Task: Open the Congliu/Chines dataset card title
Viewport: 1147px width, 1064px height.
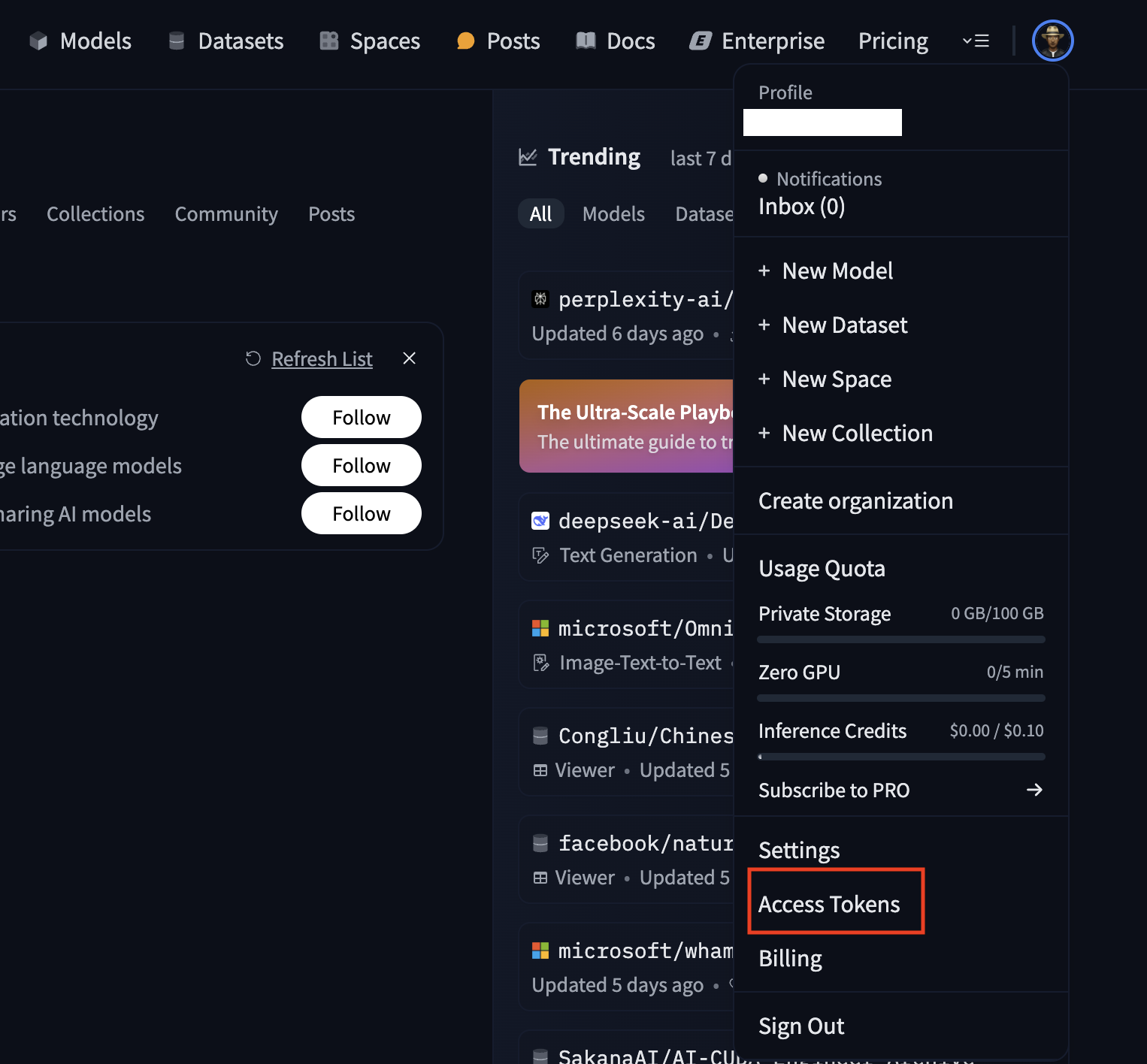Action: [646, 736]
